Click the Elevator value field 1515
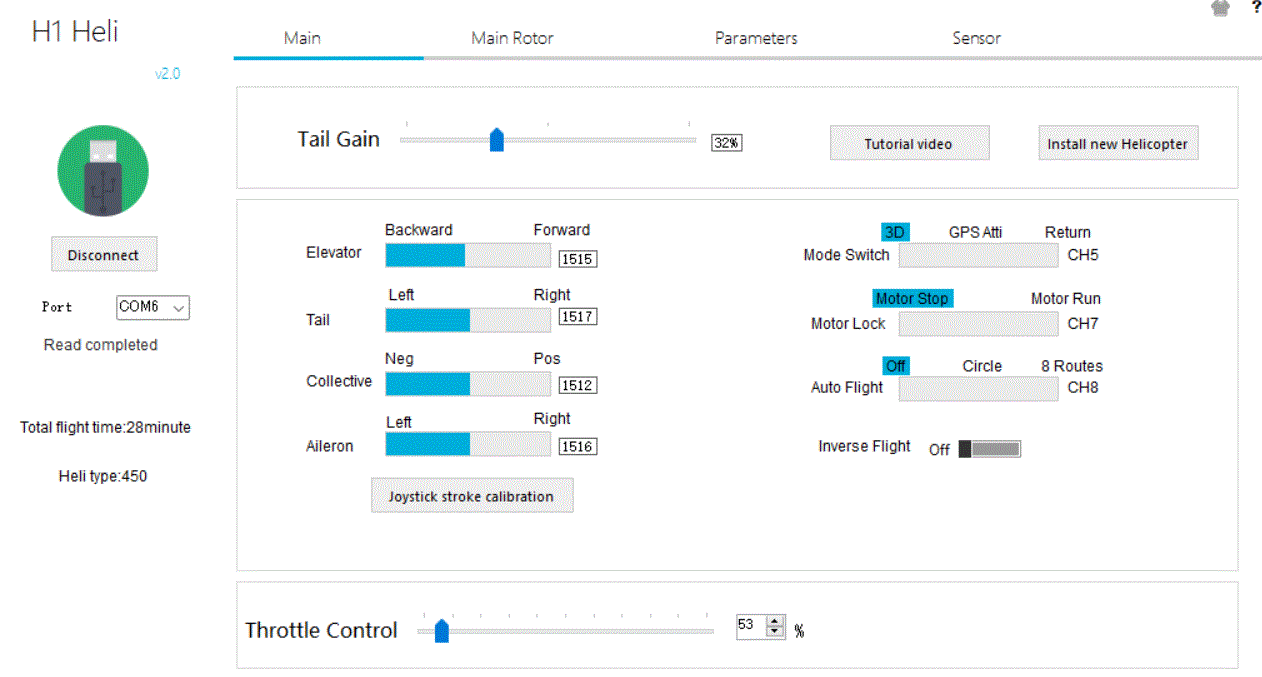This screenshot has width=1262, height=677. point(577,259)
